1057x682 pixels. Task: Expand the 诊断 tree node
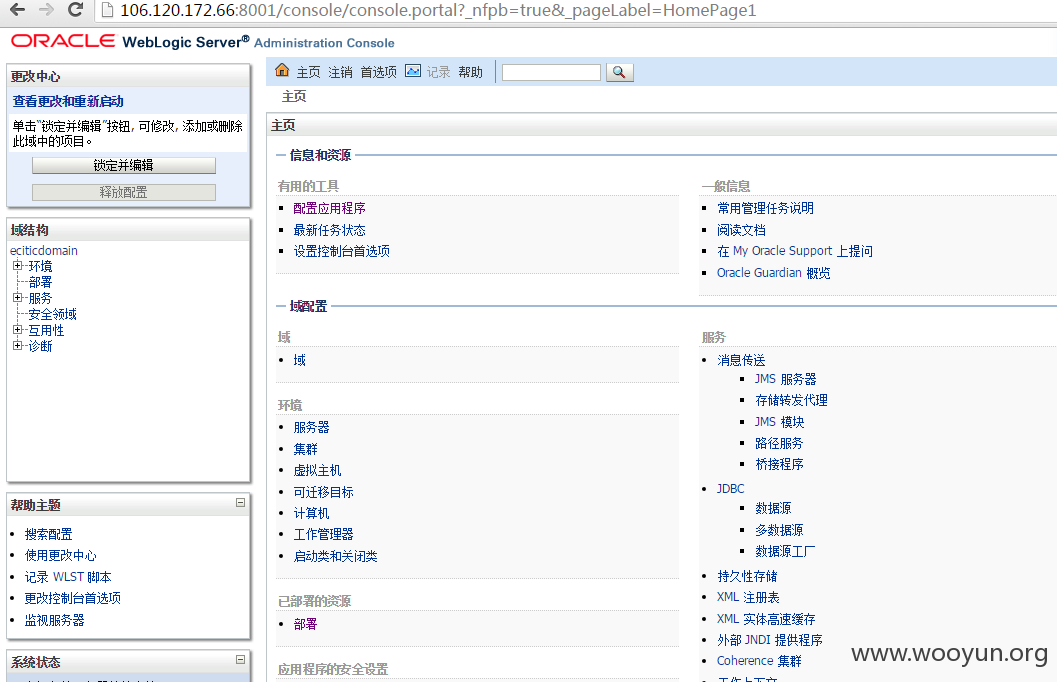[18, 345]
